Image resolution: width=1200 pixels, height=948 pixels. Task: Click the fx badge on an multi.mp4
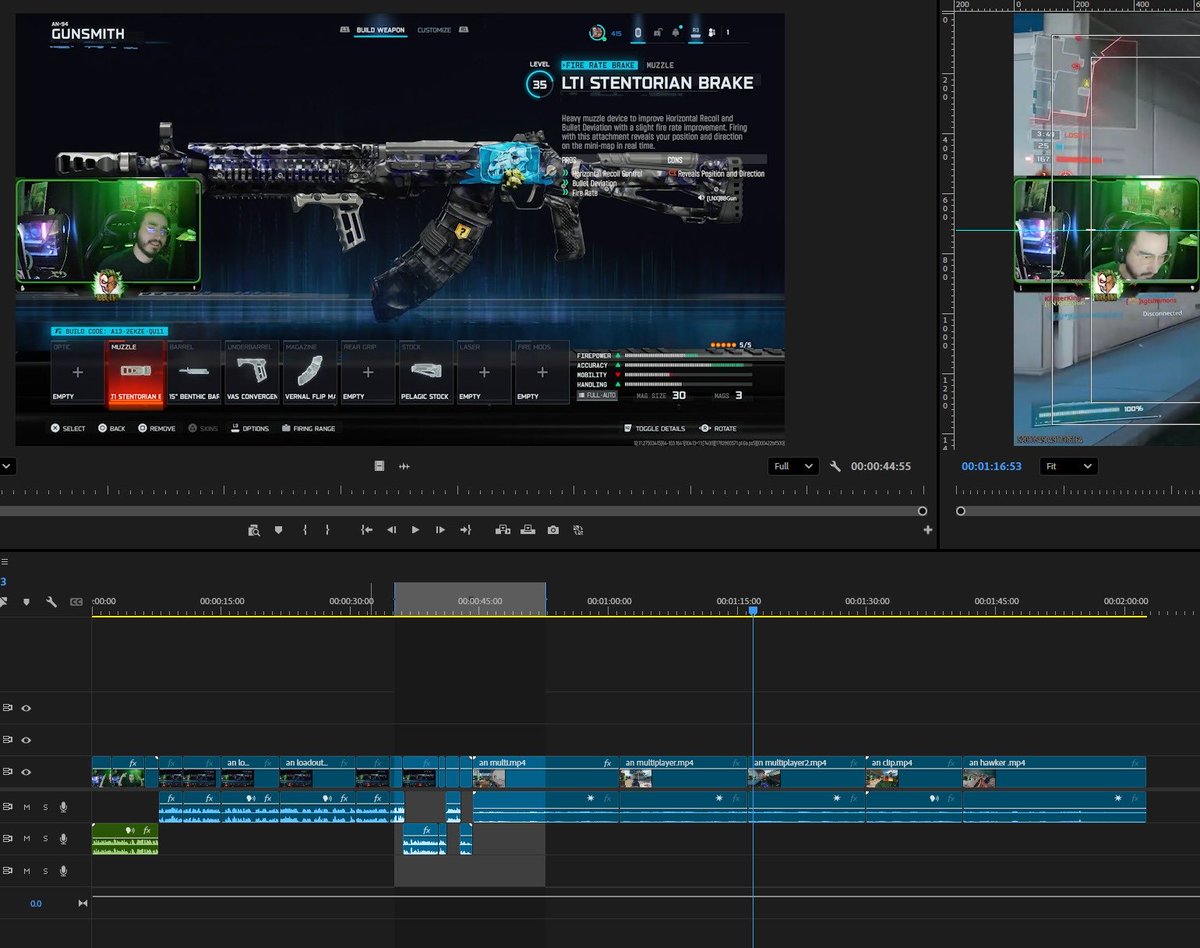click(607, 762)
